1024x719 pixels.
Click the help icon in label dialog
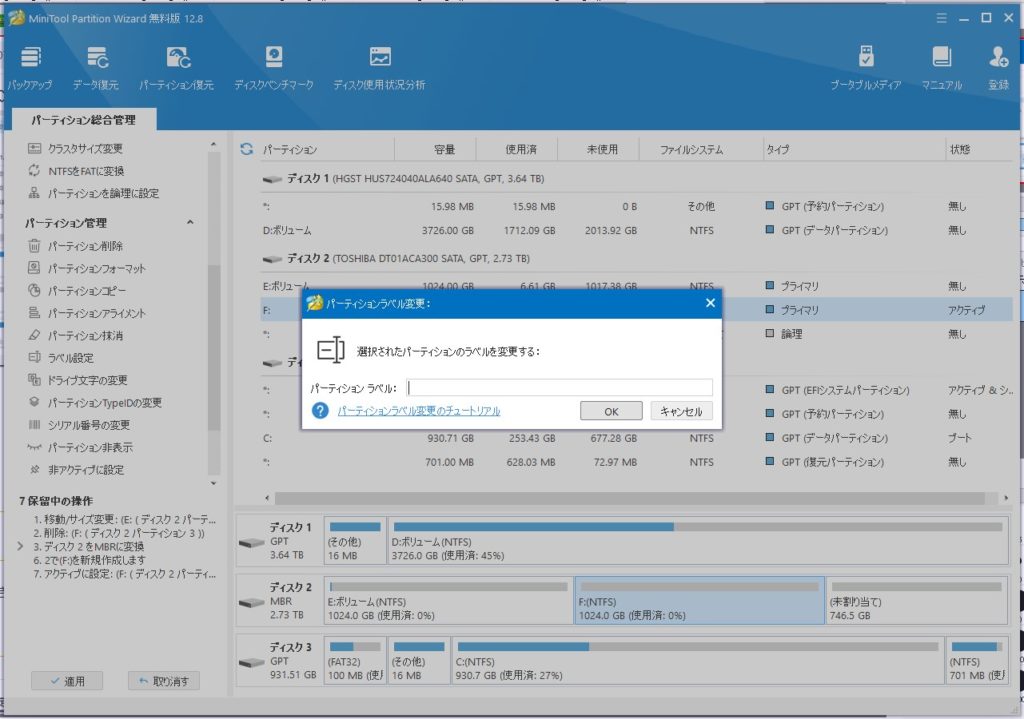click(320, 411)
